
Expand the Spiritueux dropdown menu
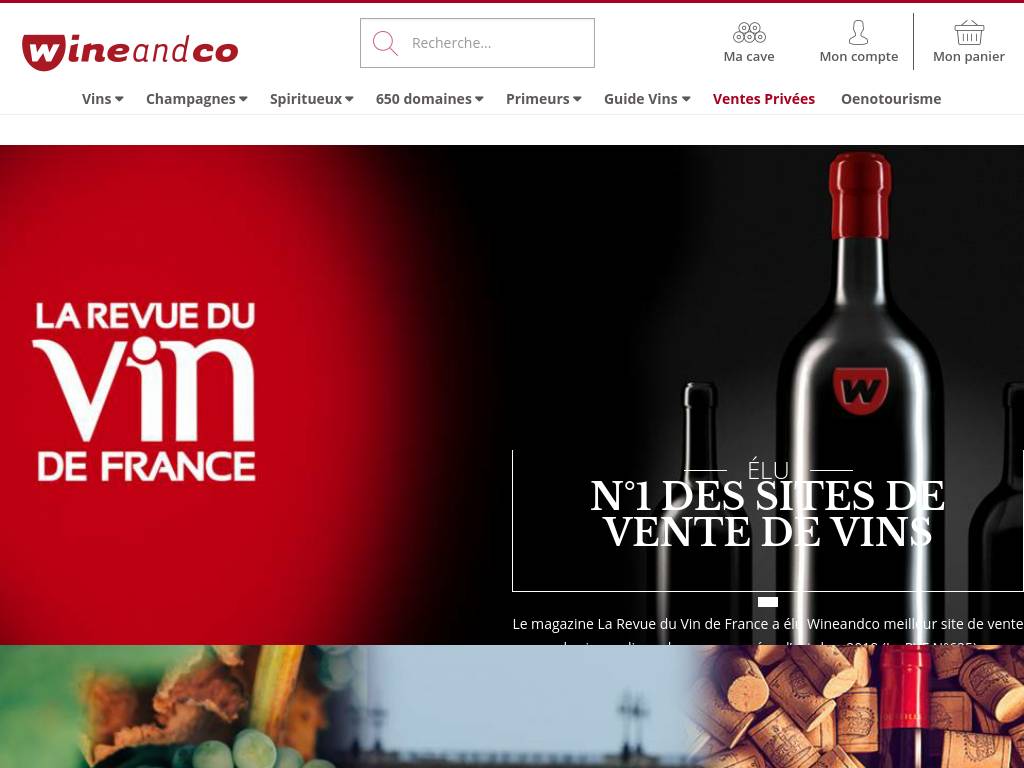(x=312, y=99)
